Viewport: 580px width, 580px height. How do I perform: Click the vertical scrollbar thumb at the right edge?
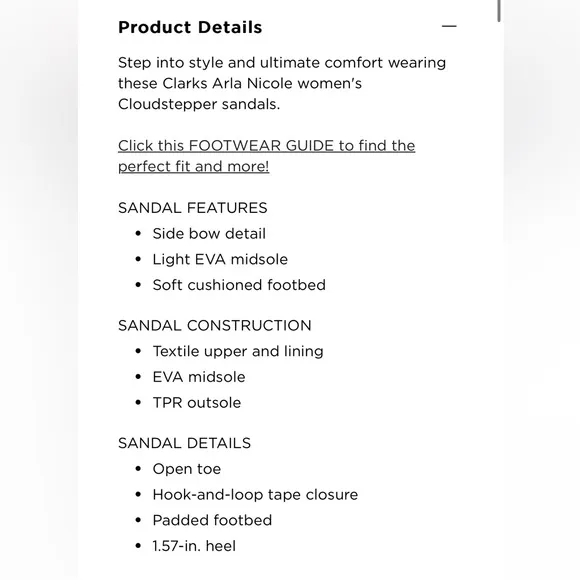(499, 10)
